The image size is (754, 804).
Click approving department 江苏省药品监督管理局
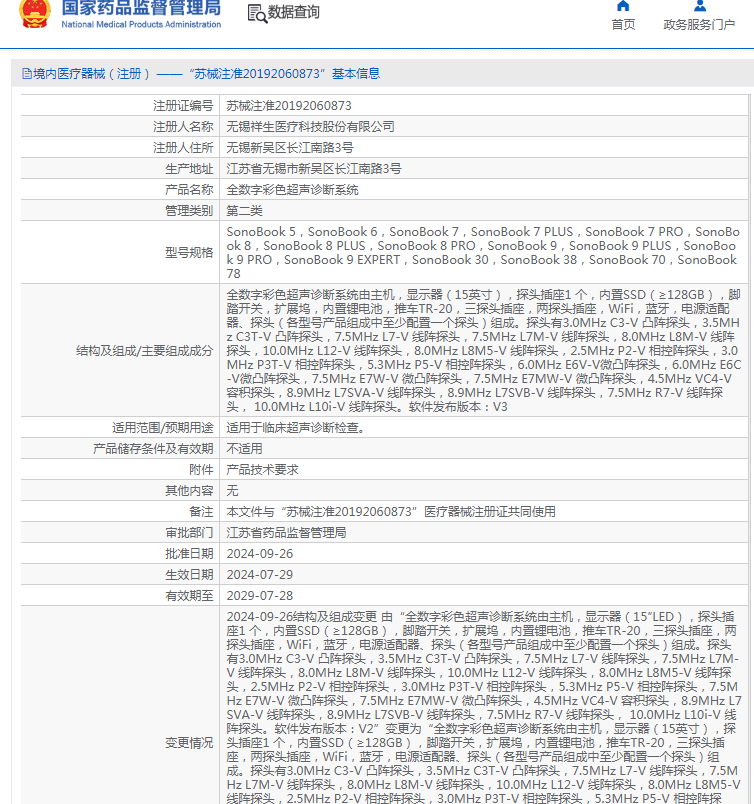[286, 533]
